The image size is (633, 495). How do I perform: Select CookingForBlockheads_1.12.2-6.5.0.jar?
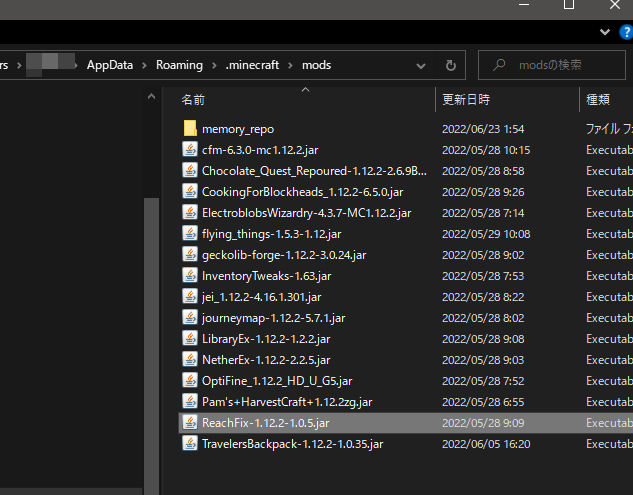point(302,192)
